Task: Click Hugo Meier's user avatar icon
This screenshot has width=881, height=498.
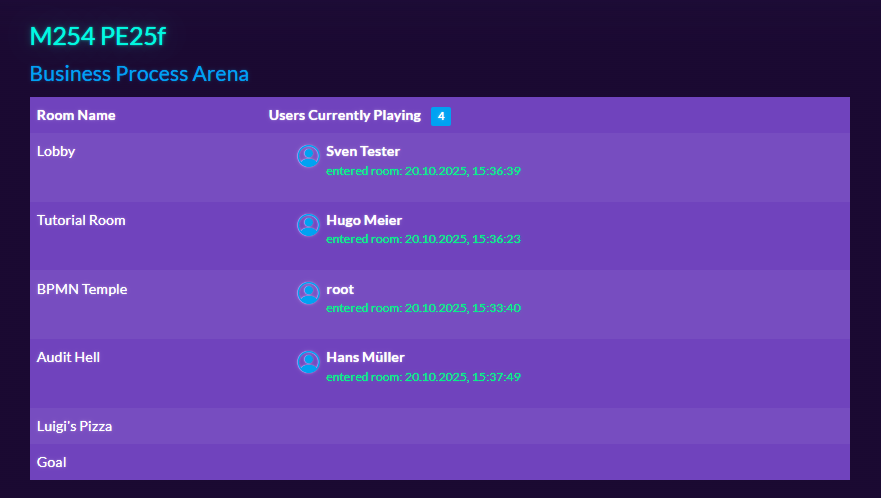Action: [x=308, y=225]
